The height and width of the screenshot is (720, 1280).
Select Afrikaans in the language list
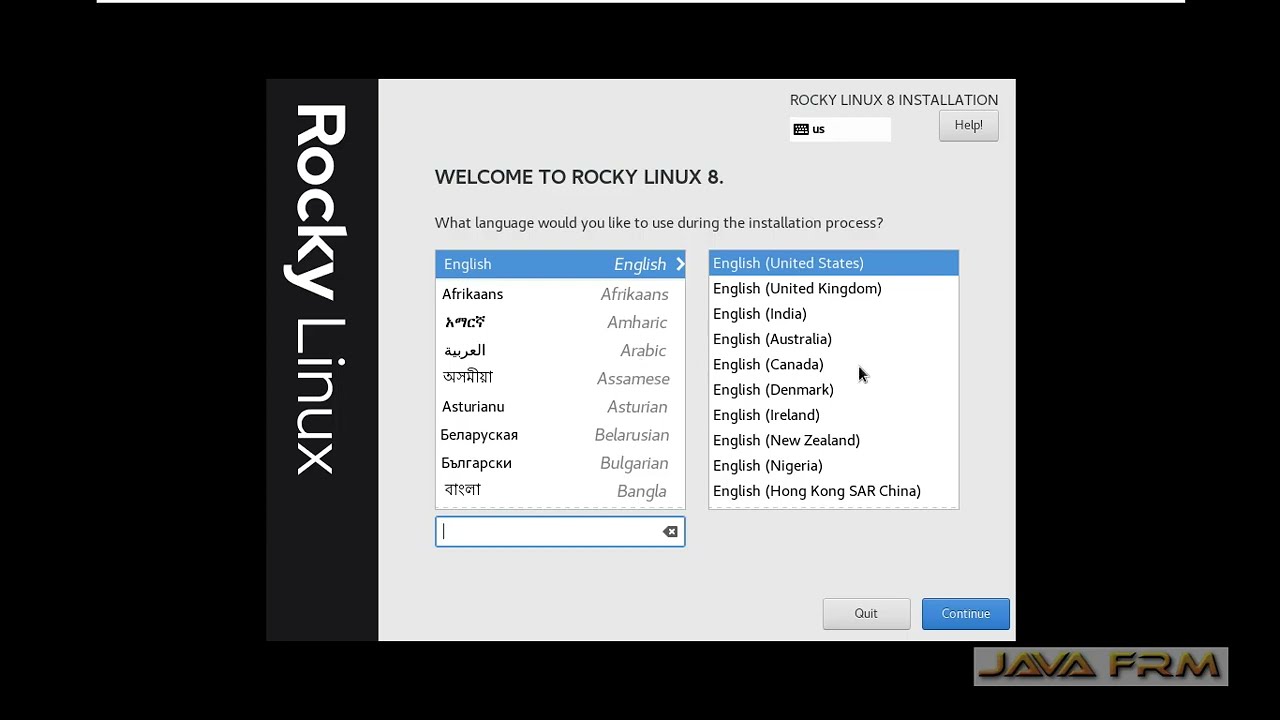click(560, 294)
